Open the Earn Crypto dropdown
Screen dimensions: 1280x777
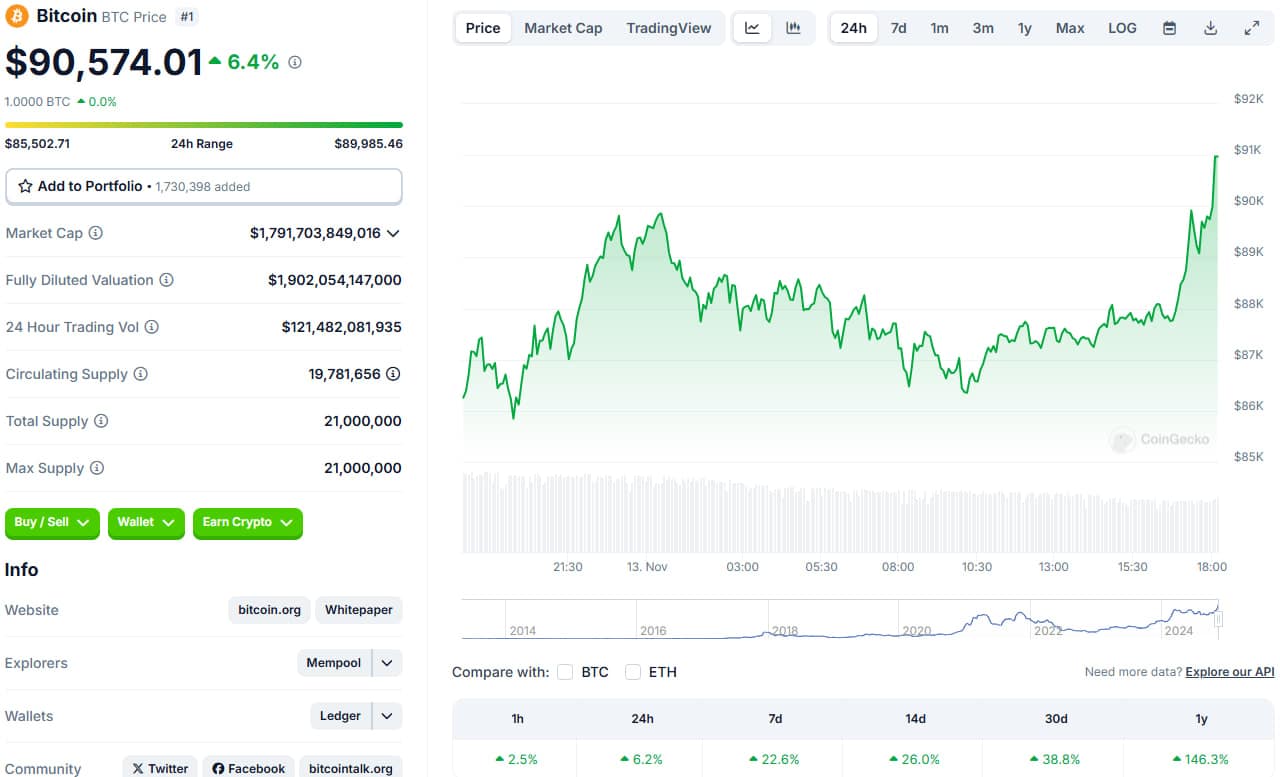(x=247, y=522)
